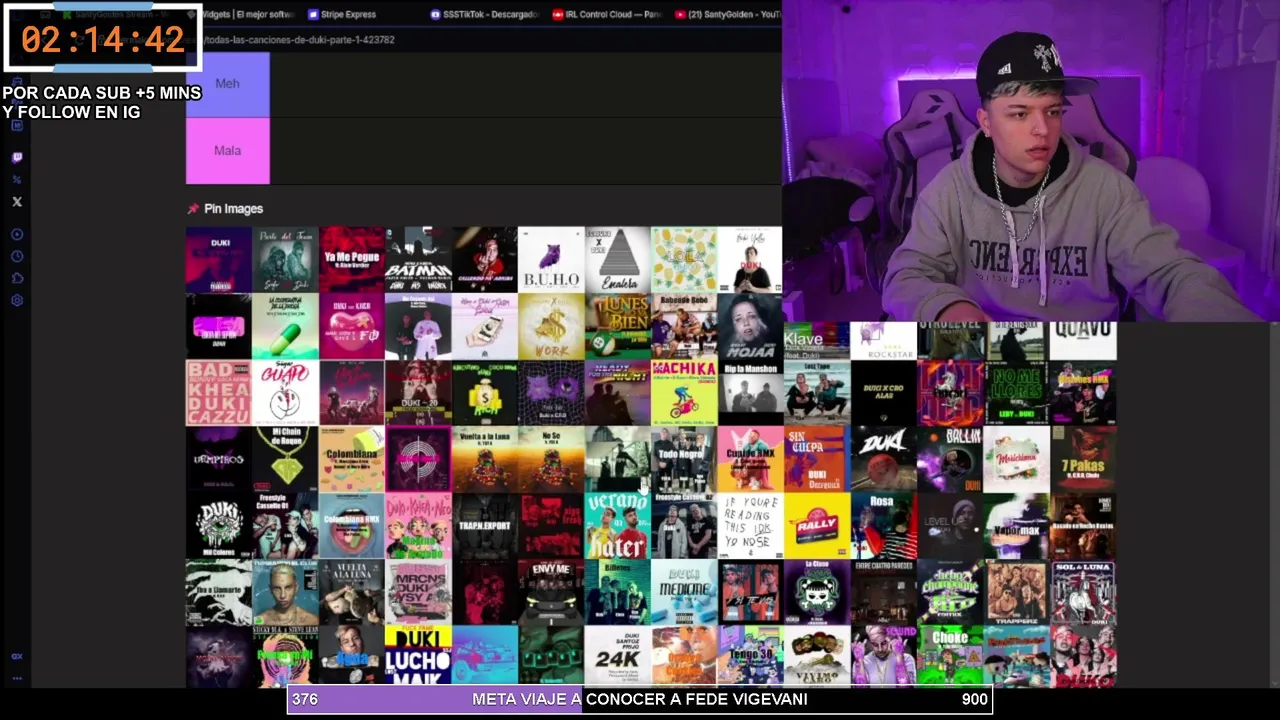Choose the Colombiana cover, not the RMX

pyautogui.click(x=351, y=459)
